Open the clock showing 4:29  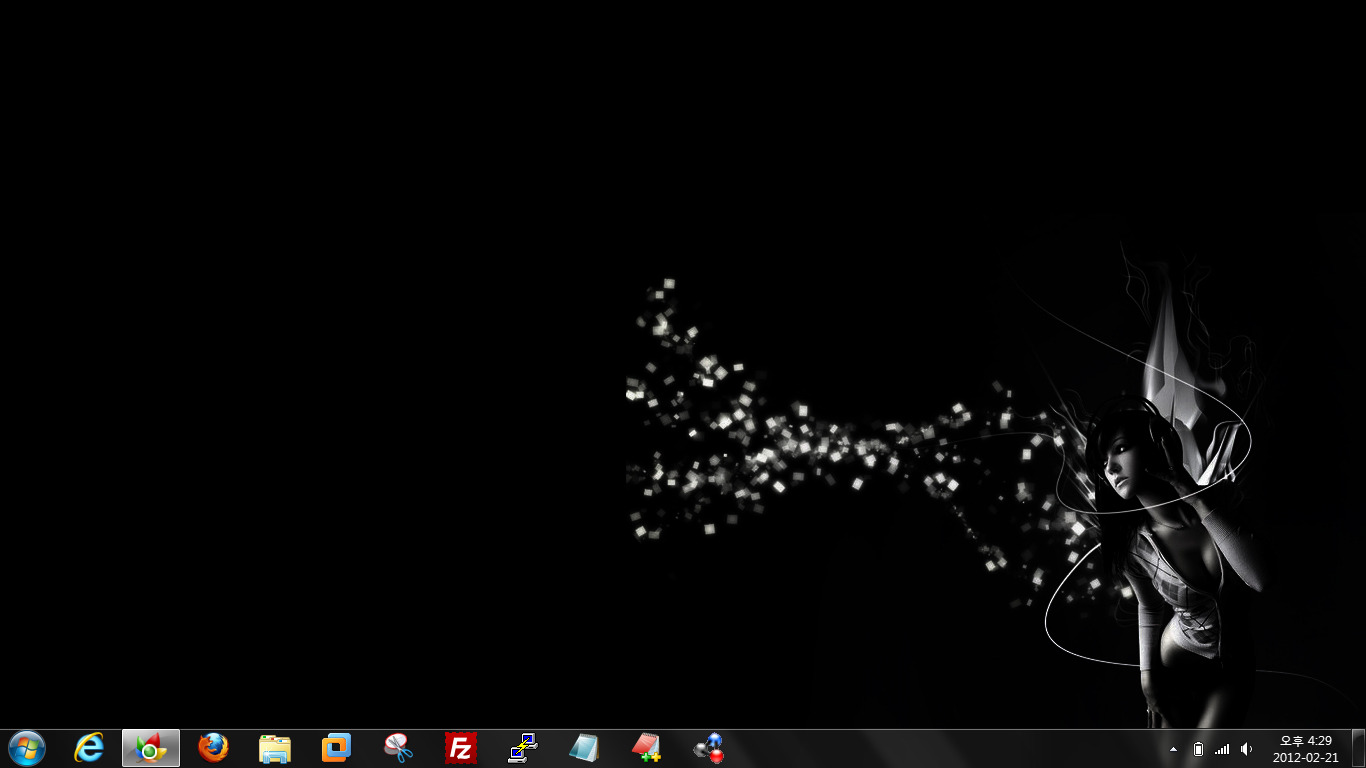point(1305,749)
